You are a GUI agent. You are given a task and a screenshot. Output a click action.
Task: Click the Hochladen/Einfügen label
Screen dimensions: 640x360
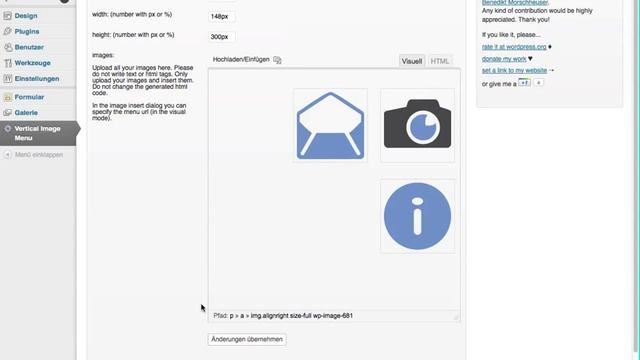pos(241,60)
